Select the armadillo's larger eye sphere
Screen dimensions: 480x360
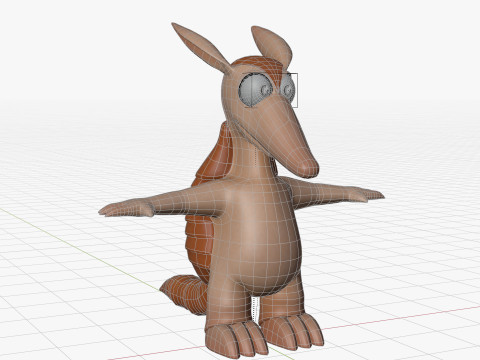point(255,89)
